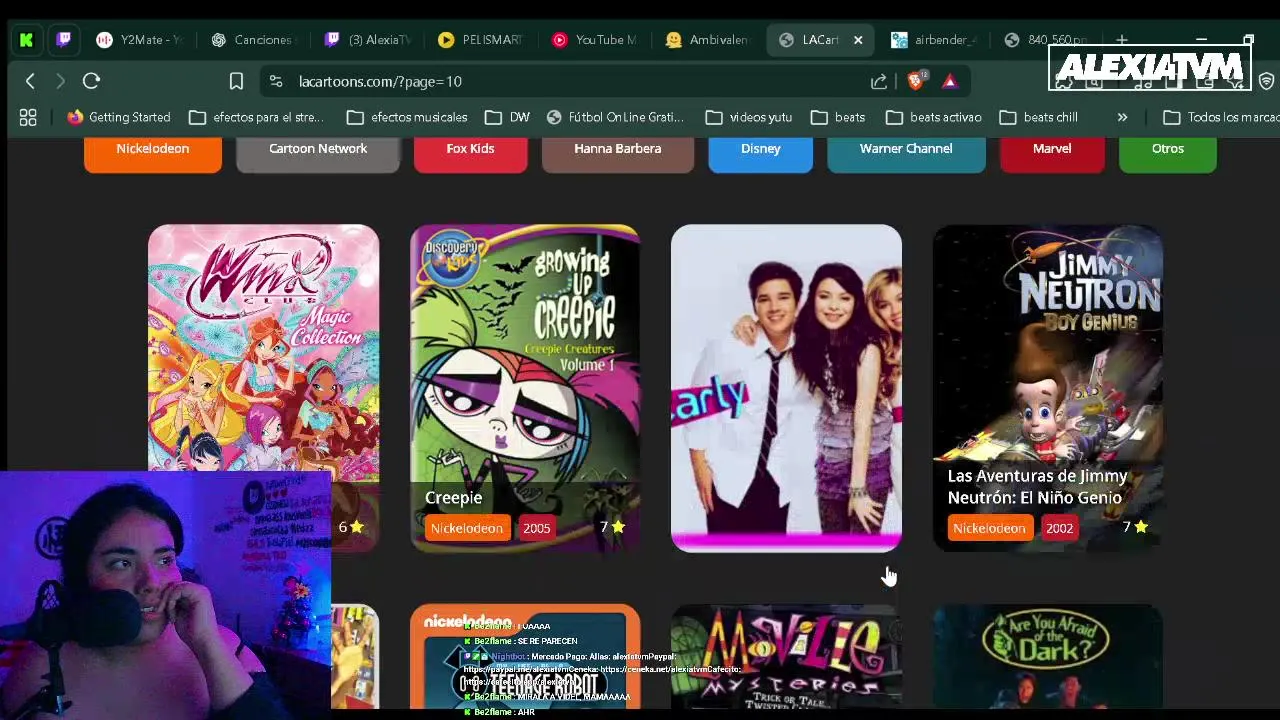Image resolution: width=1280 pixels, height=720 pixels.
Task: Open the videos yutu bookmark folder
Action: click(749, 117)
